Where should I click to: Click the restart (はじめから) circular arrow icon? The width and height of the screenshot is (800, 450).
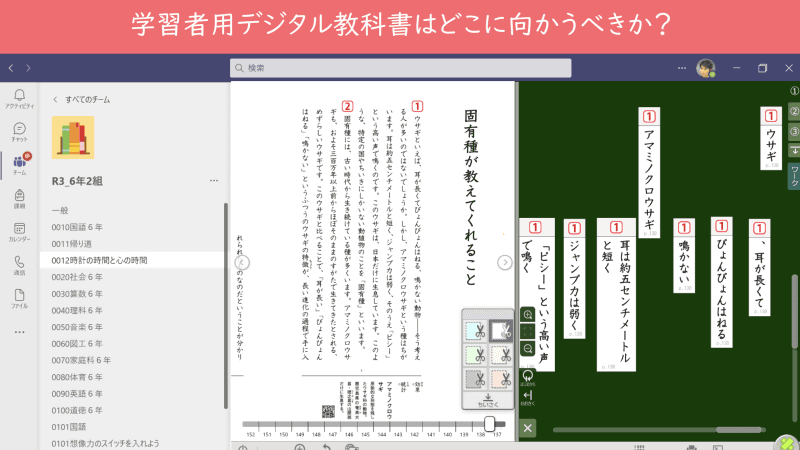(528, 378)
